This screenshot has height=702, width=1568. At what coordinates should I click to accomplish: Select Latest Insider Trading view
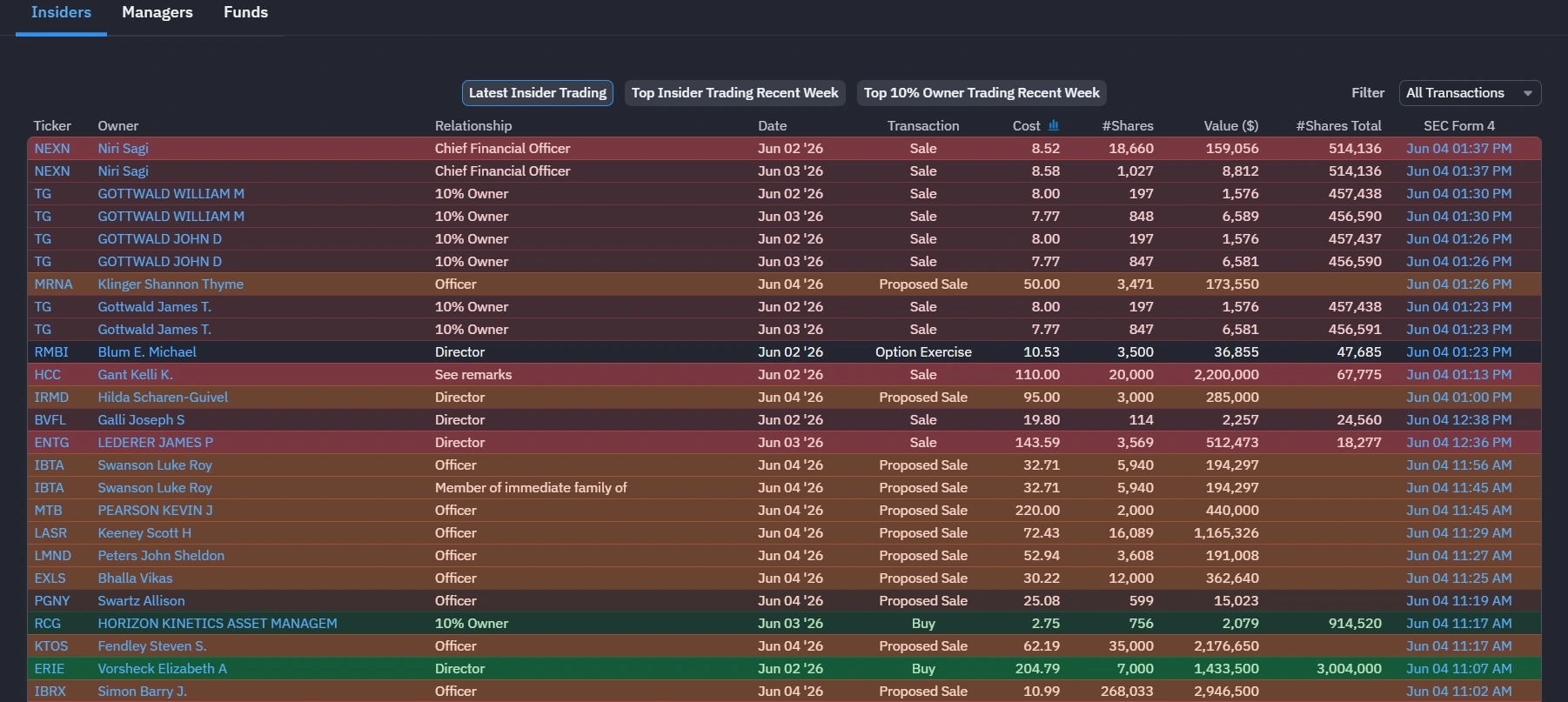pos(538,93)
